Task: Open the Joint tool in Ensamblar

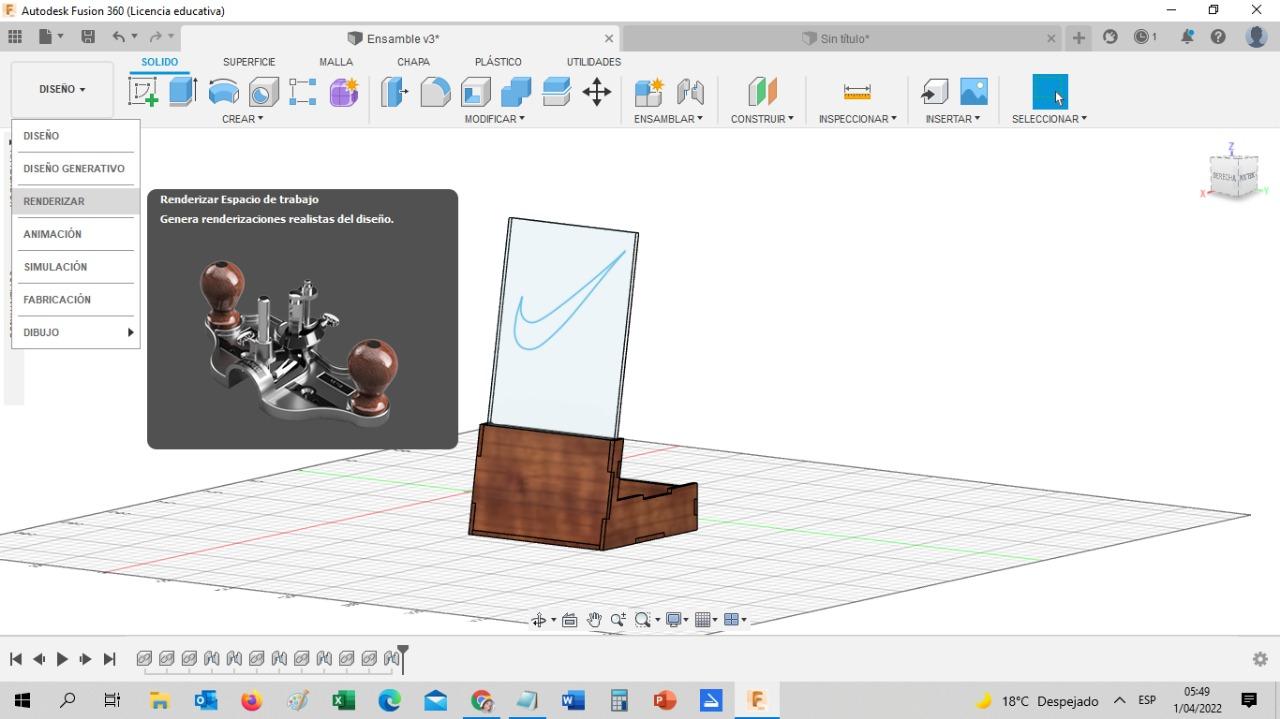Action: [x=690, y=92]
